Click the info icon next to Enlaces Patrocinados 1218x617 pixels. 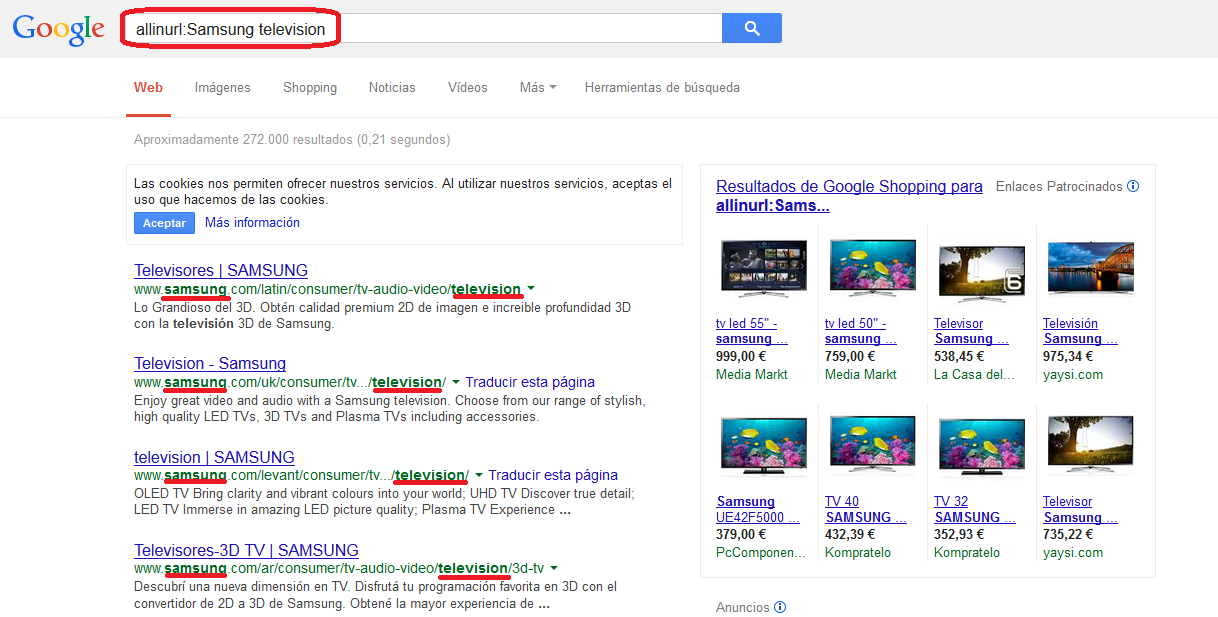1133,186
